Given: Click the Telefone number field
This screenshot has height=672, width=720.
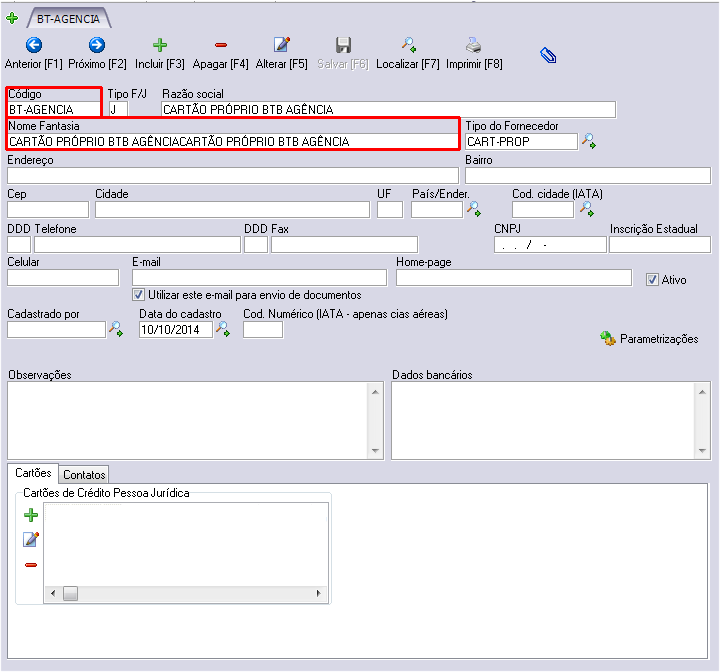Looking at the screenshot, I should click(x=137, y=244).
